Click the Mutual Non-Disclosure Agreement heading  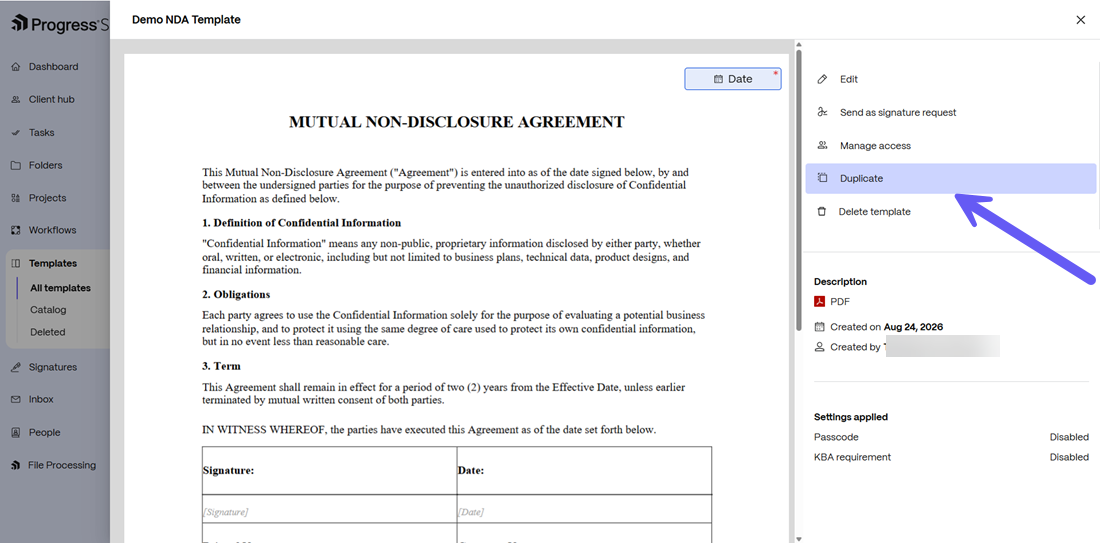click(457, 122)
